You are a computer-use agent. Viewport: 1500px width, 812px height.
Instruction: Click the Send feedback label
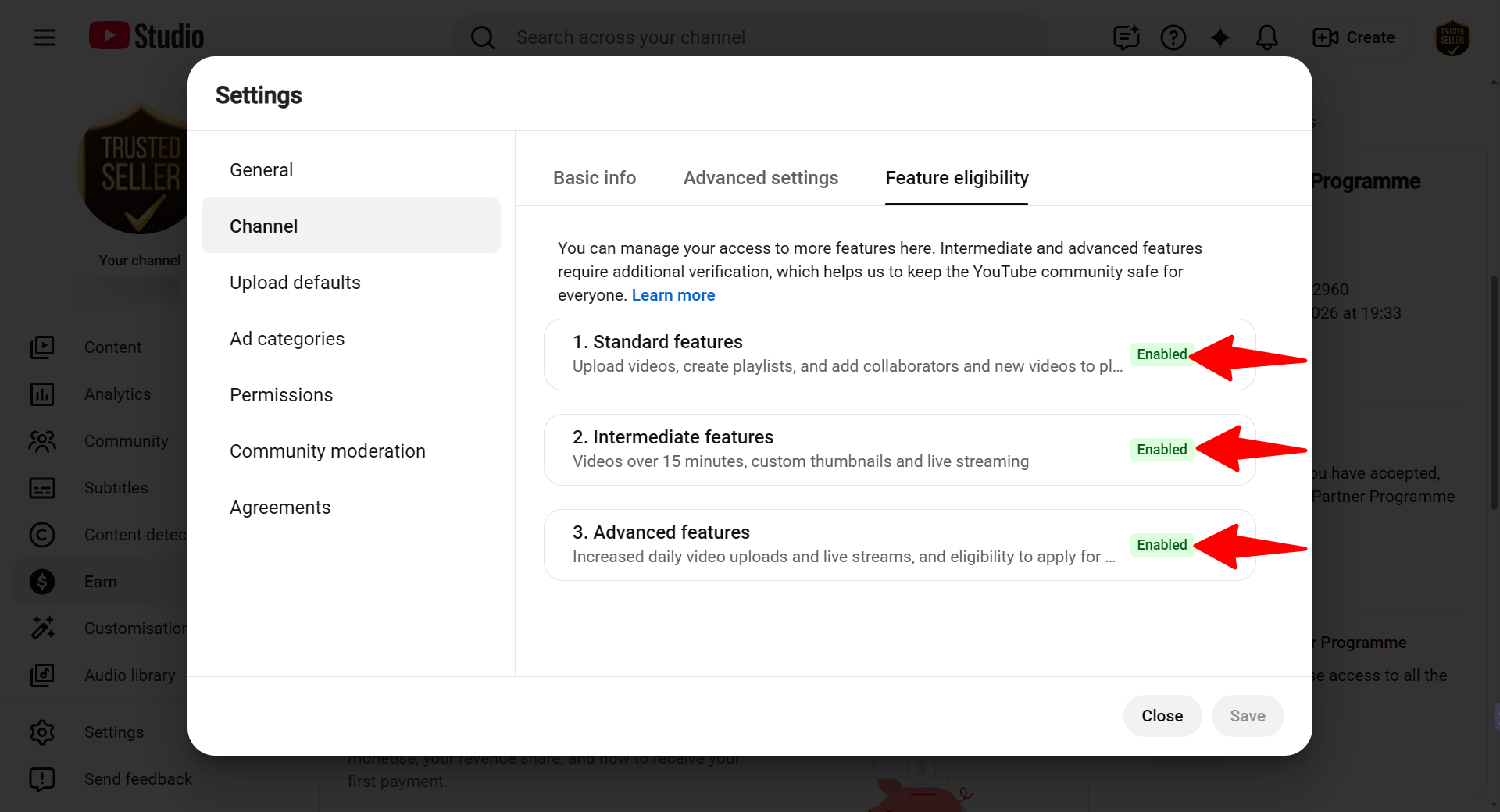tap(138, 779)
